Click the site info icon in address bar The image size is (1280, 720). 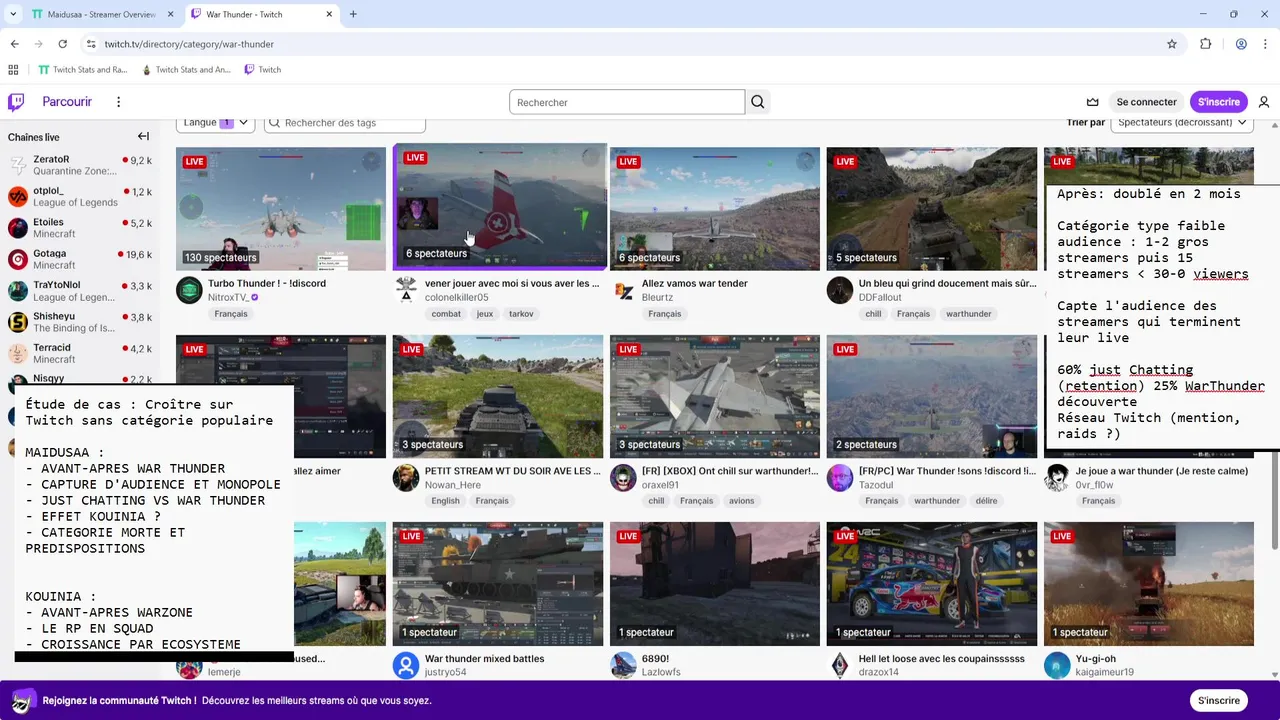click(x=91, y=44)
